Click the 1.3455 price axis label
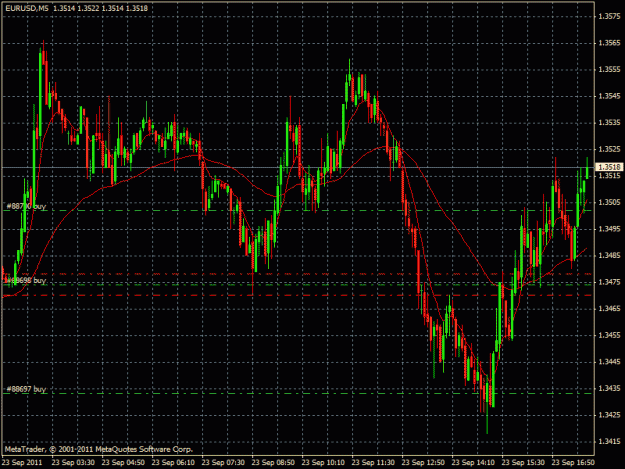 pos(609,335)
